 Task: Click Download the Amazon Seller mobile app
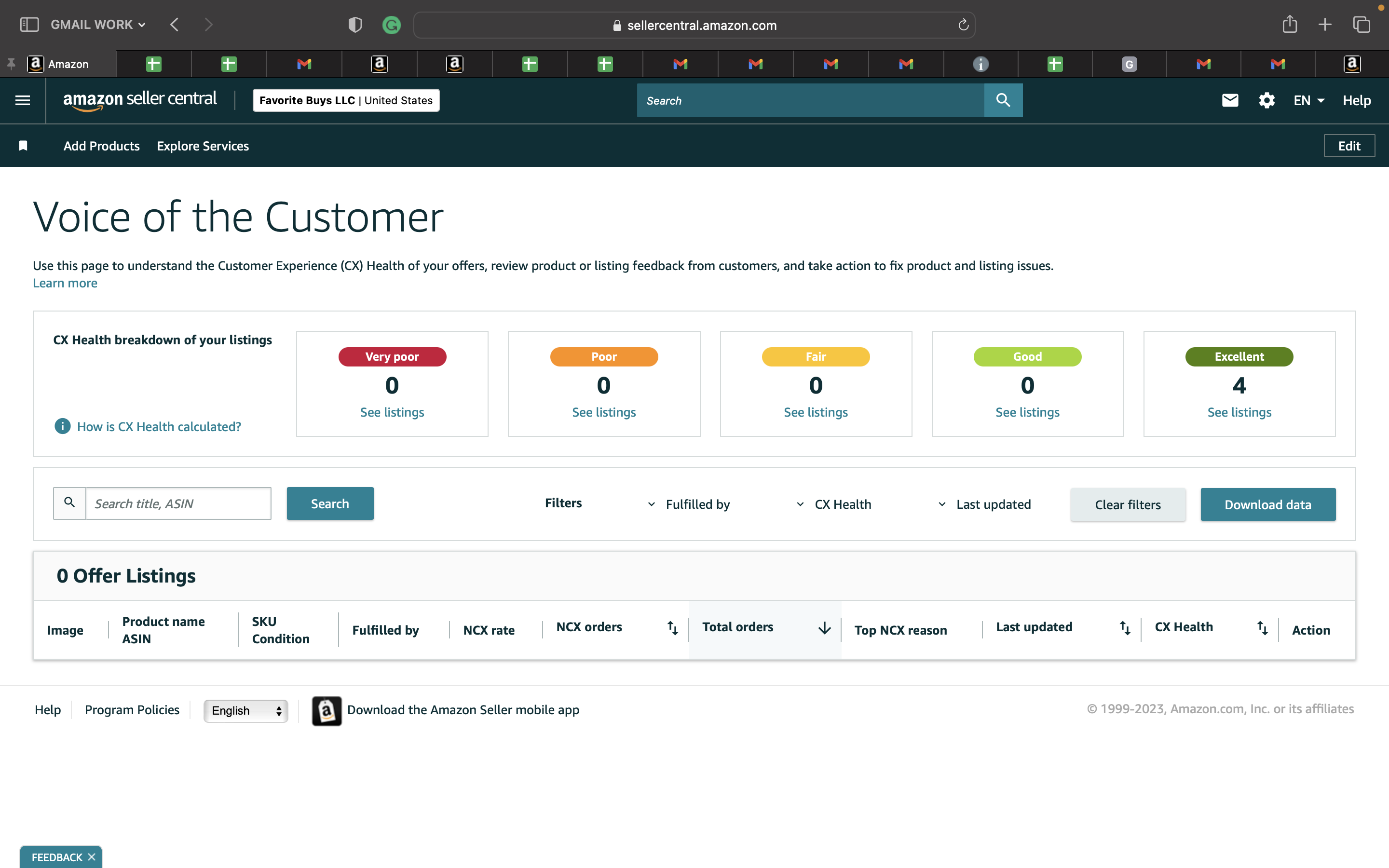point(463,709)
